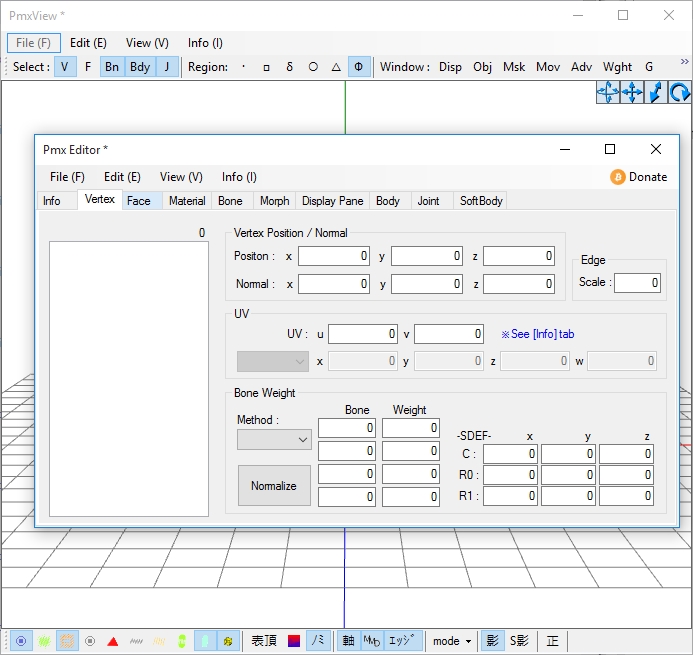This screenshot has height=655, width=693.
Task: Open the mode dropdown in bottom toolbar
Action: click(452, 641)
